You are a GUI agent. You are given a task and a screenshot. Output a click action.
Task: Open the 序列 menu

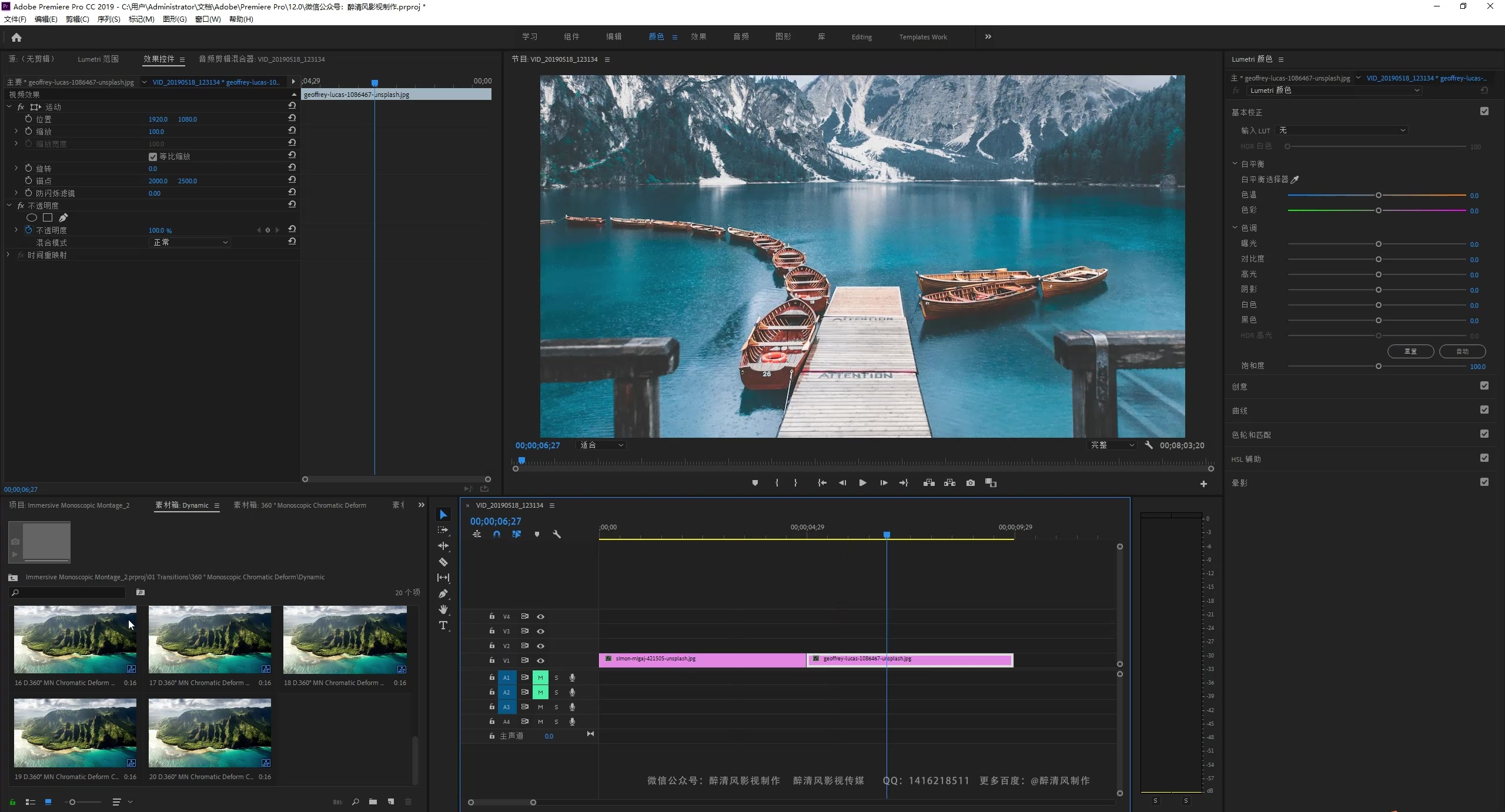click(108, 19)
